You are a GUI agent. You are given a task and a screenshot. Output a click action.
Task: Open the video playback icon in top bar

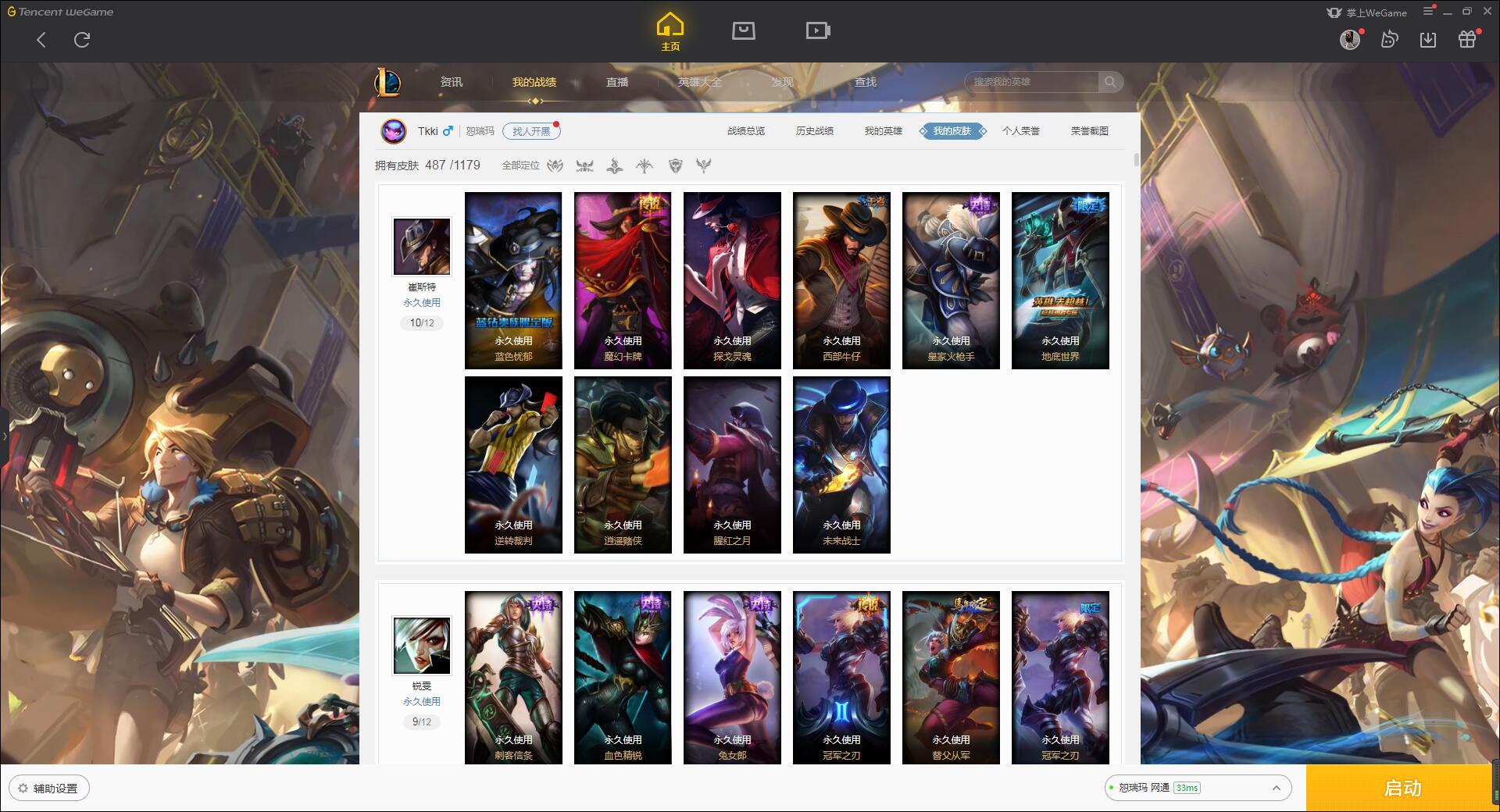point(818,30)
